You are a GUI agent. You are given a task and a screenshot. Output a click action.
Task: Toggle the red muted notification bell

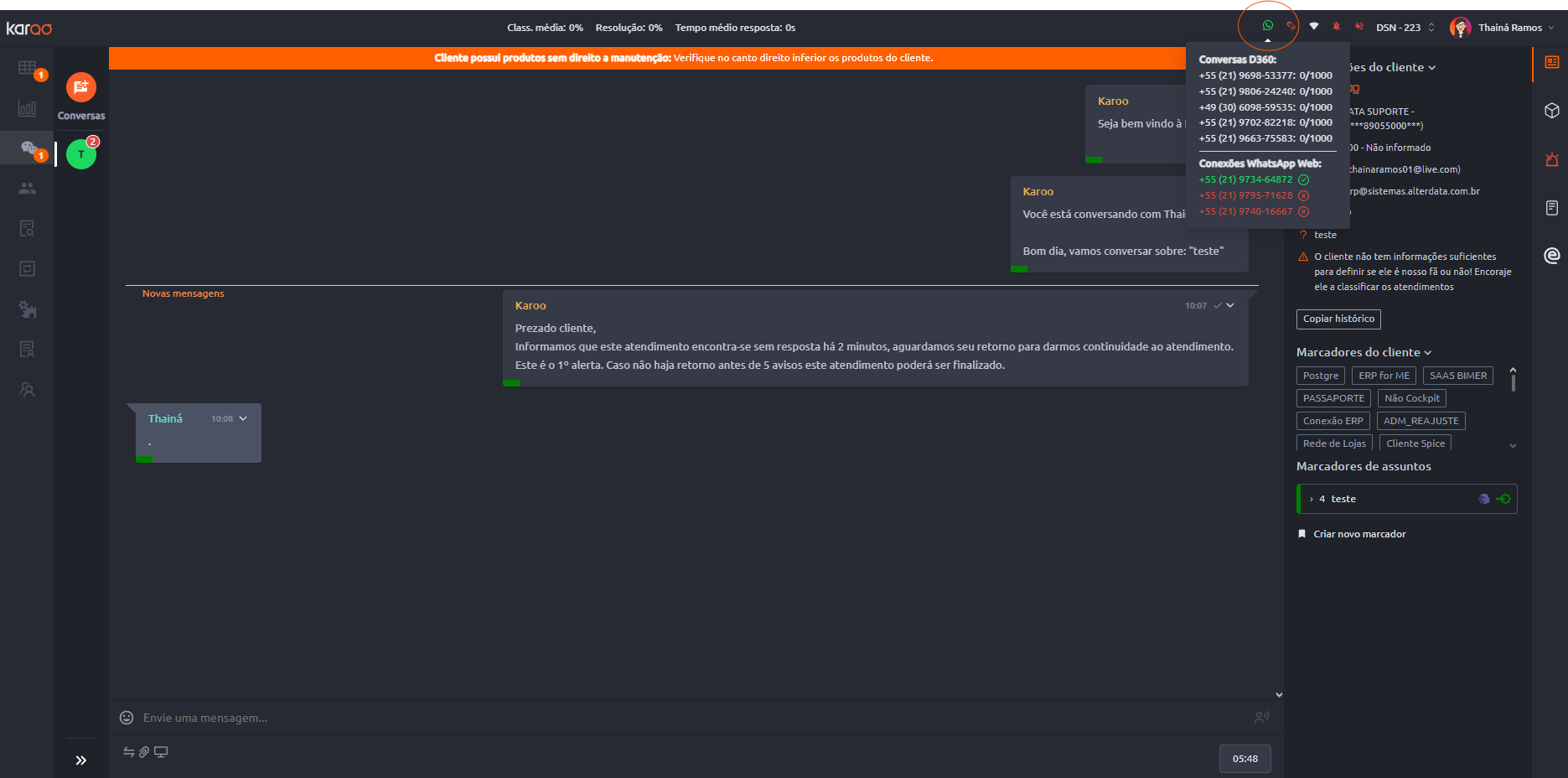1337,27
